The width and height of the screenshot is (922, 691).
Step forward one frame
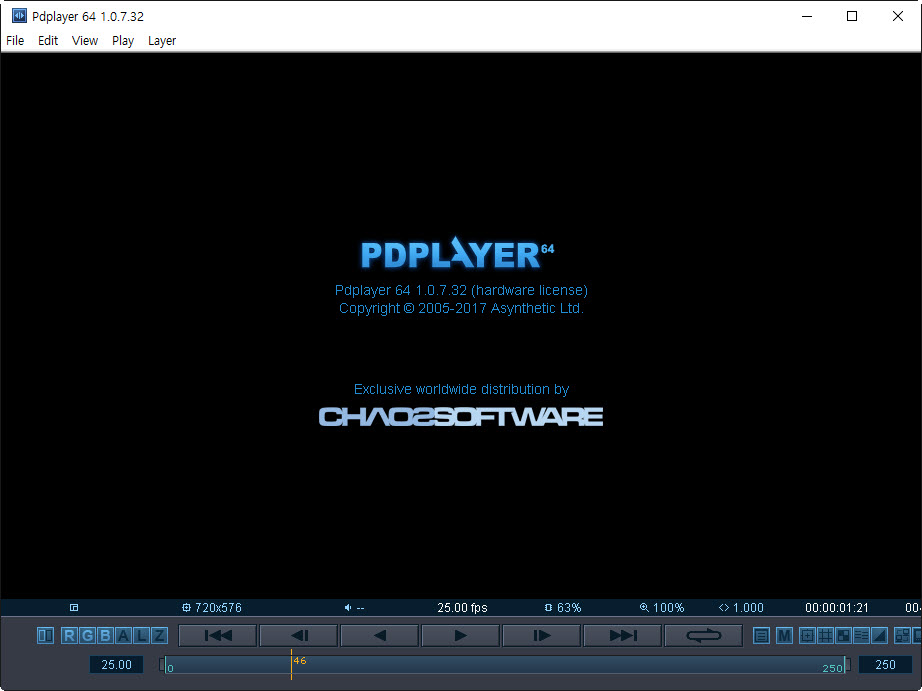pyautogui.click(x=542, y=636)
